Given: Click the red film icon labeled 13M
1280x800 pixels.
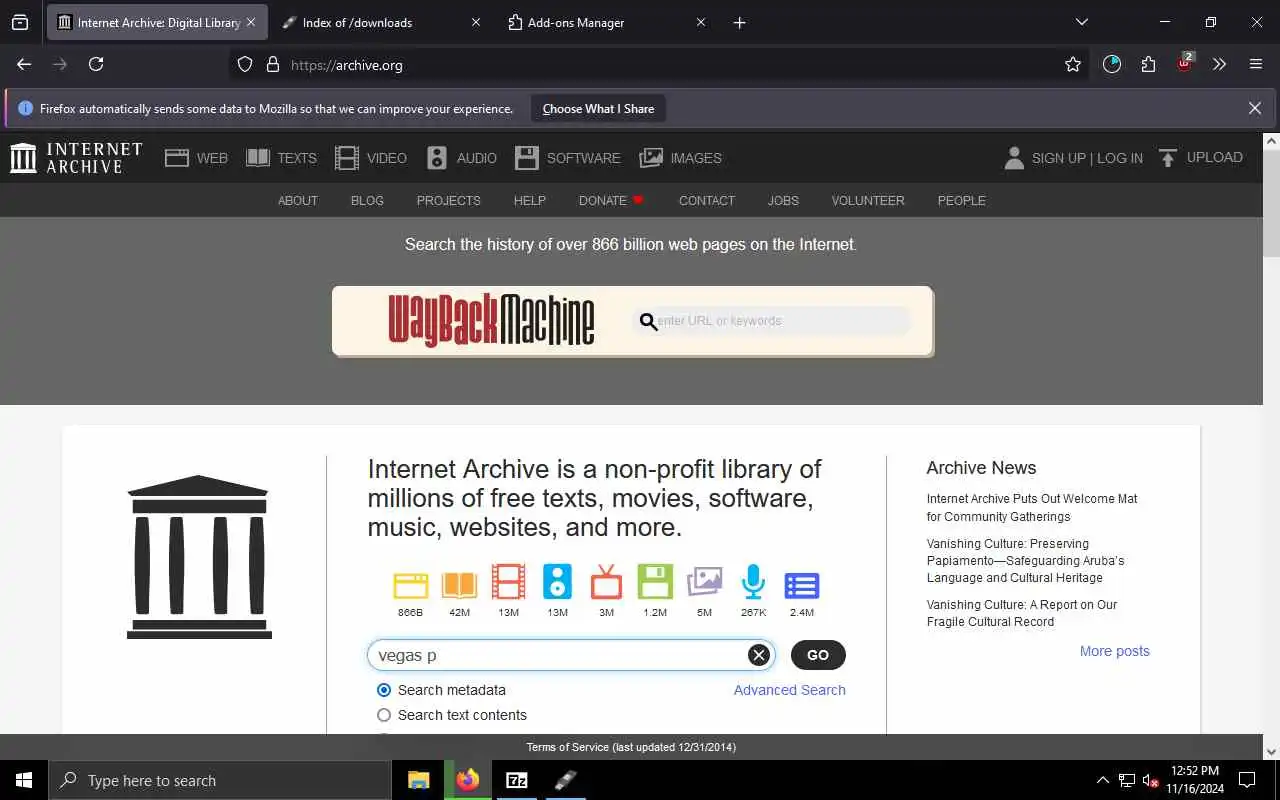Looking at the screenshot, I should coord(508,582).
